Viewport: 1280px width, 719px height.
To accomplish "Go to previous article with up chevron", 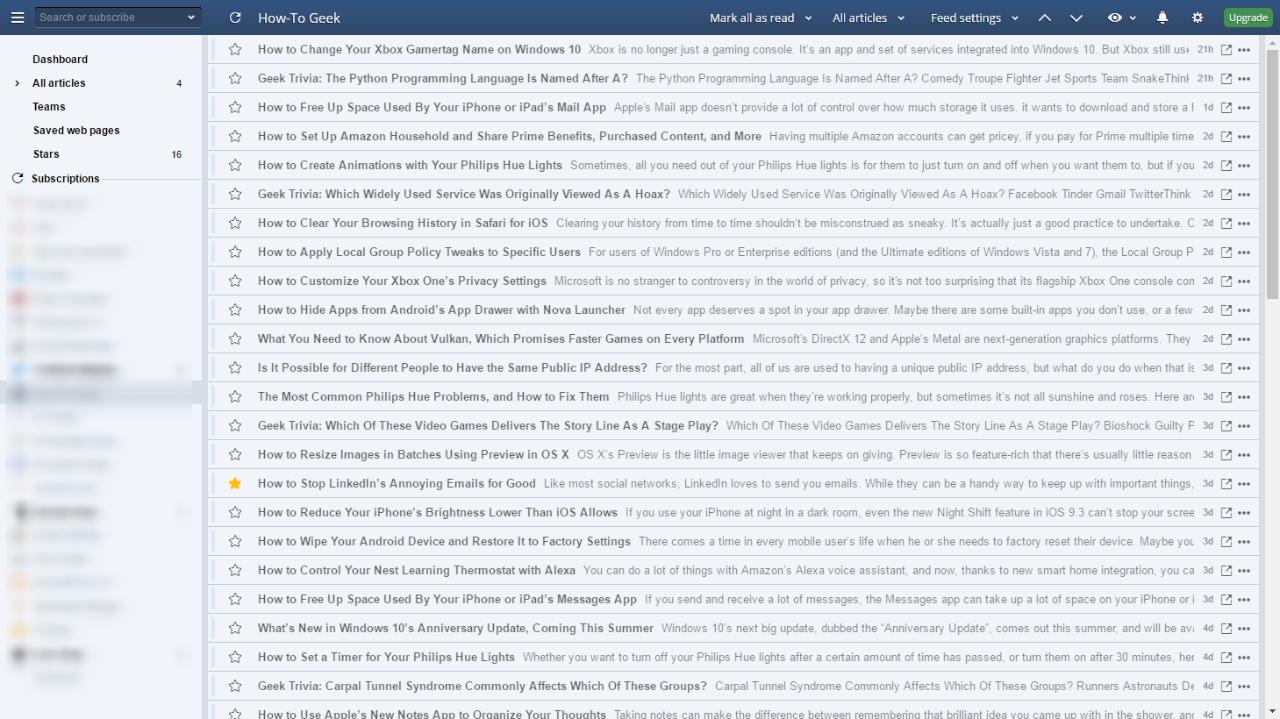I will point(1044,18).
